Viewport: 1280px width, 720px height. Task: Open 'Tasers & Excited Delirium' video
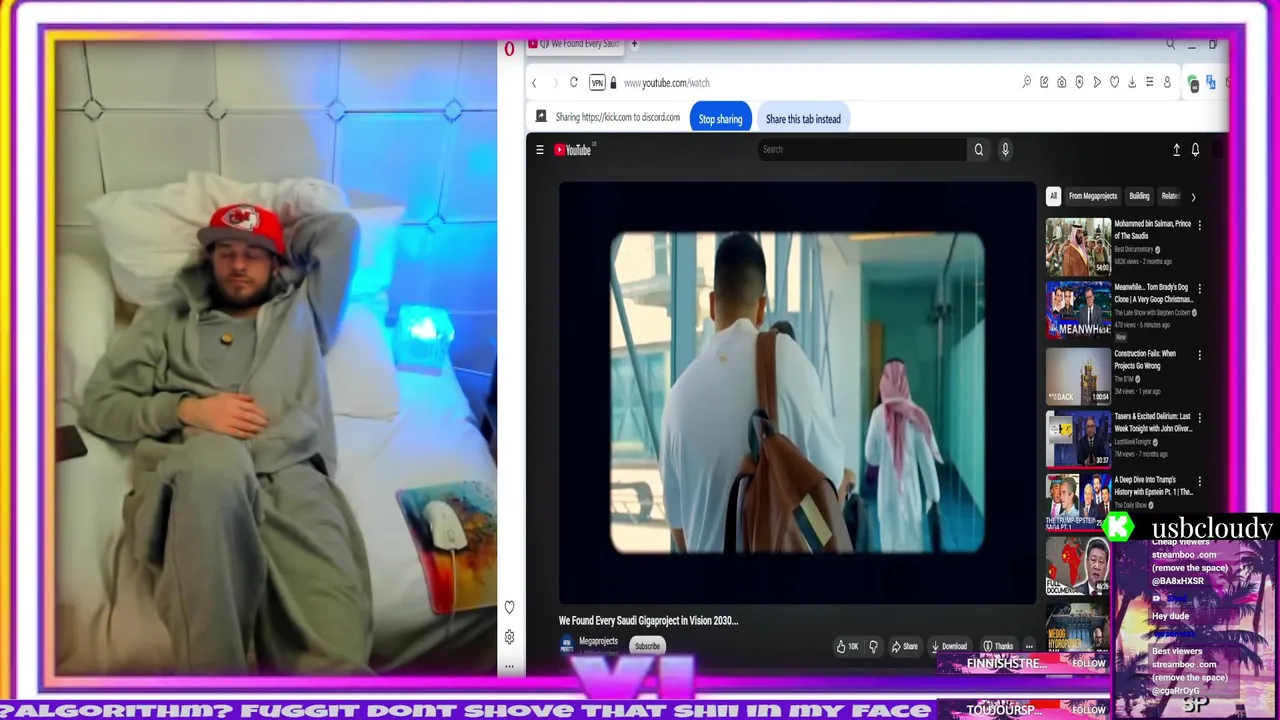point(1078,439)
